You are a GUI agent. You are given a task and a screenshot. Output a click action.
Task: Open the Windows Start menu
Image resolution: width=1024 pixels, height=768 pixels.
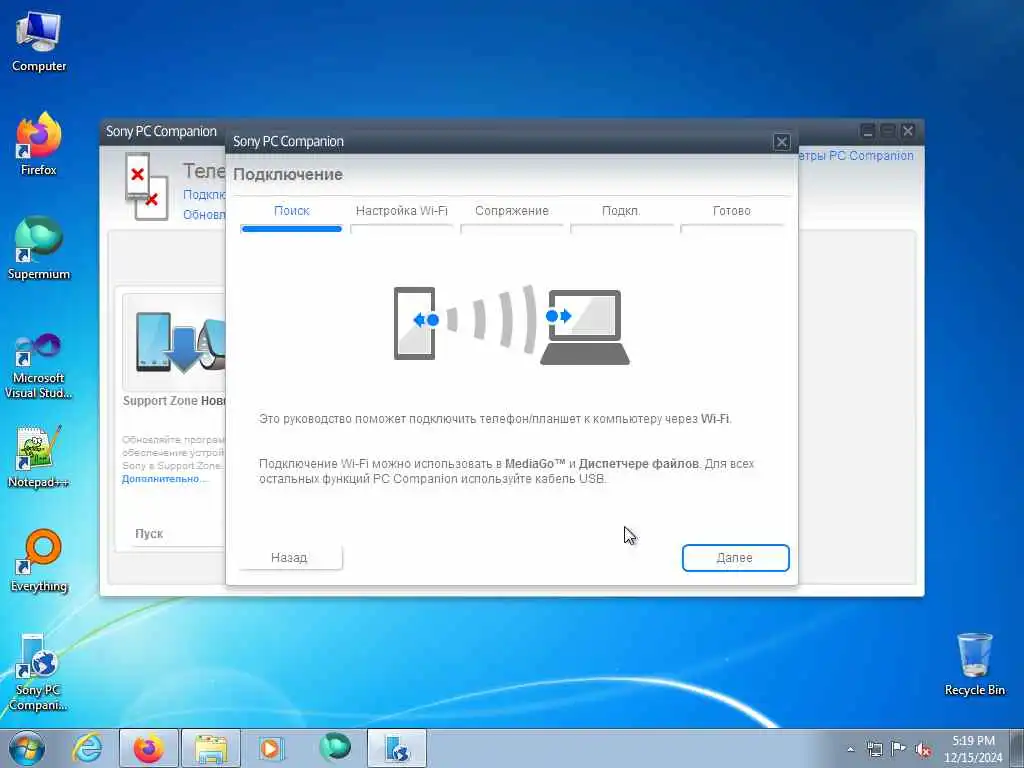[x=27, y=748]
